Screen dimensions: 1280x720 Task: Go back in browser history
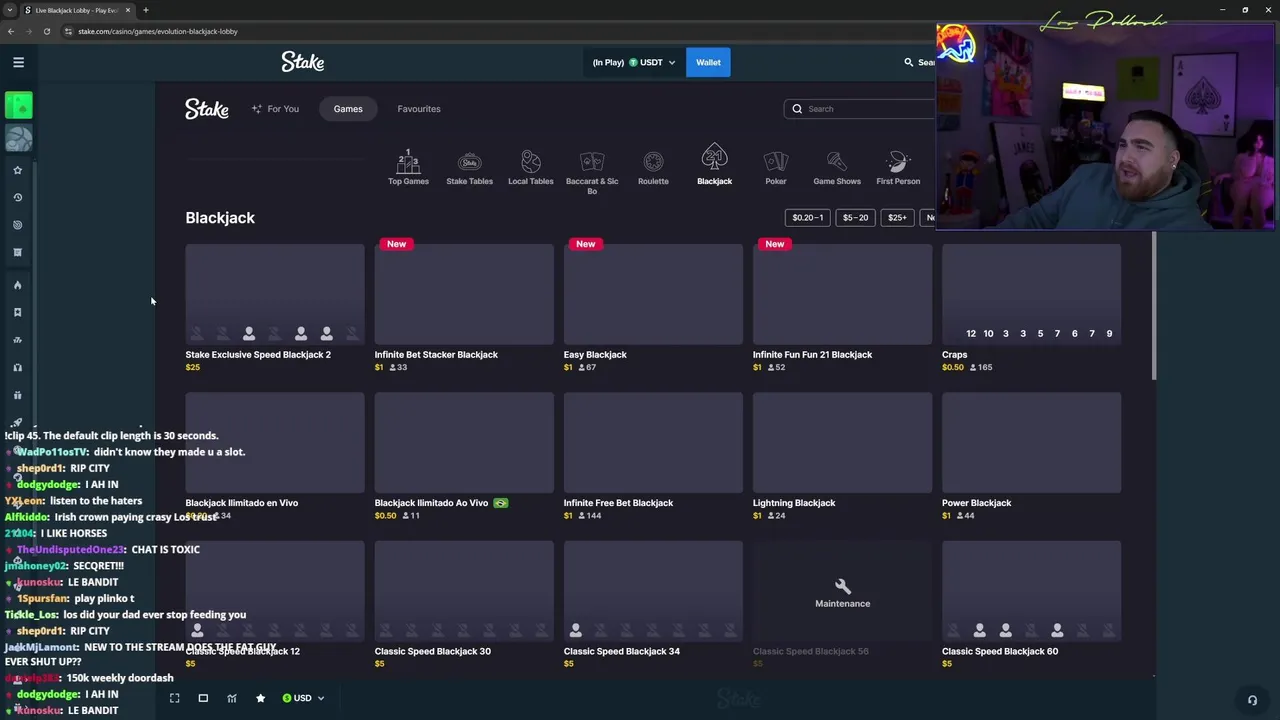click(10, 31)
